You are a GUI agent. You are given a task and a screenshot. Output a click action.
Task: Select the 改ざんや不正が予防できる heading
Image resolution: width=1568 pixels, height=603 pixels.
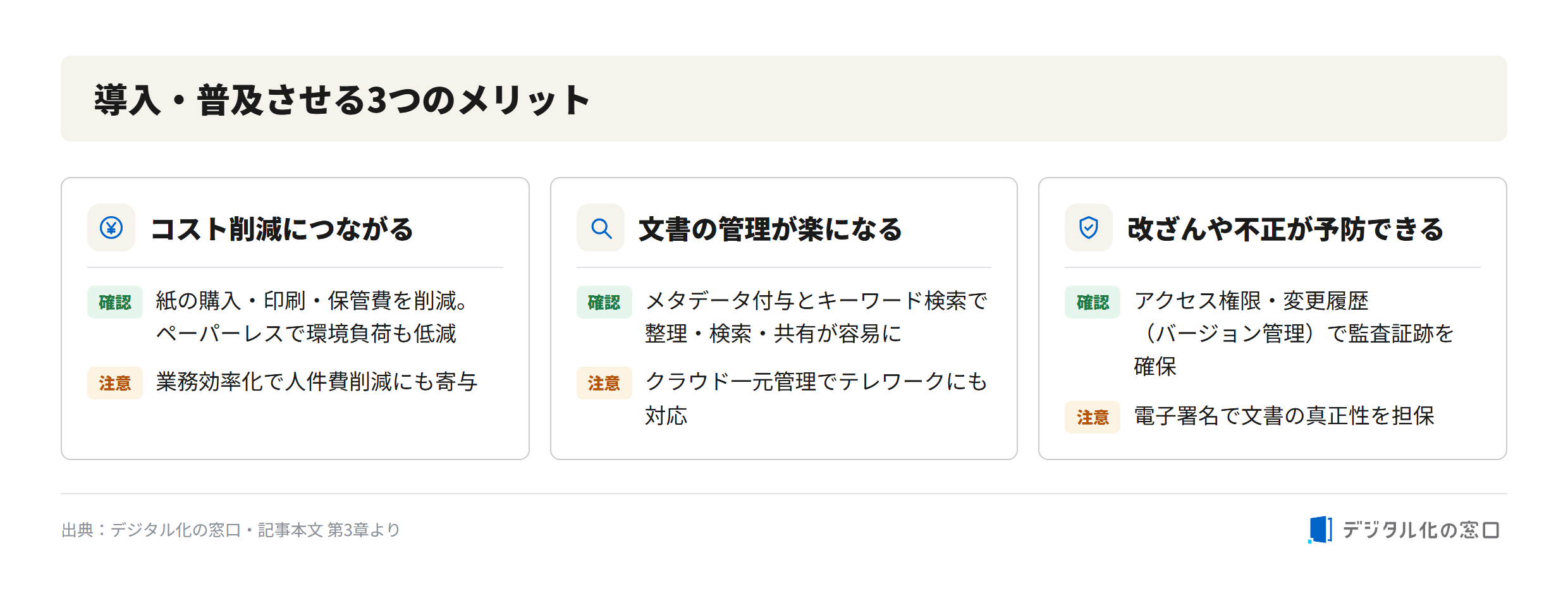click(x=1285, y=229)
